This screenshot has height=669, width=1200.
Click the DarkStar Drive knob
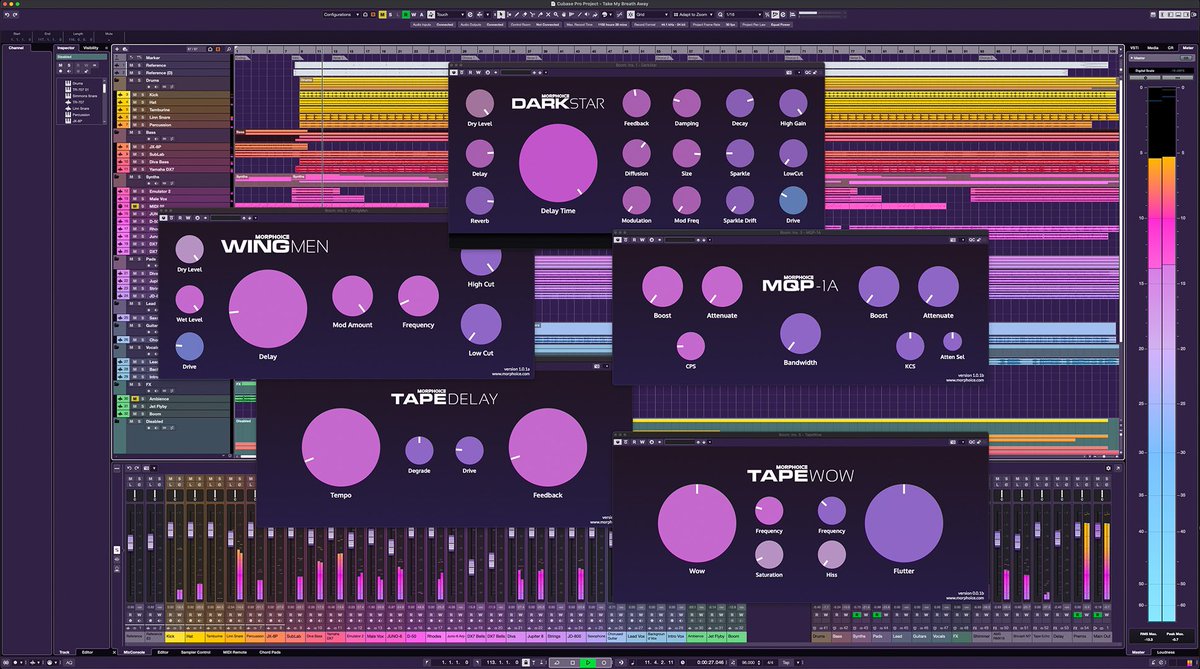tap(793, 201)
